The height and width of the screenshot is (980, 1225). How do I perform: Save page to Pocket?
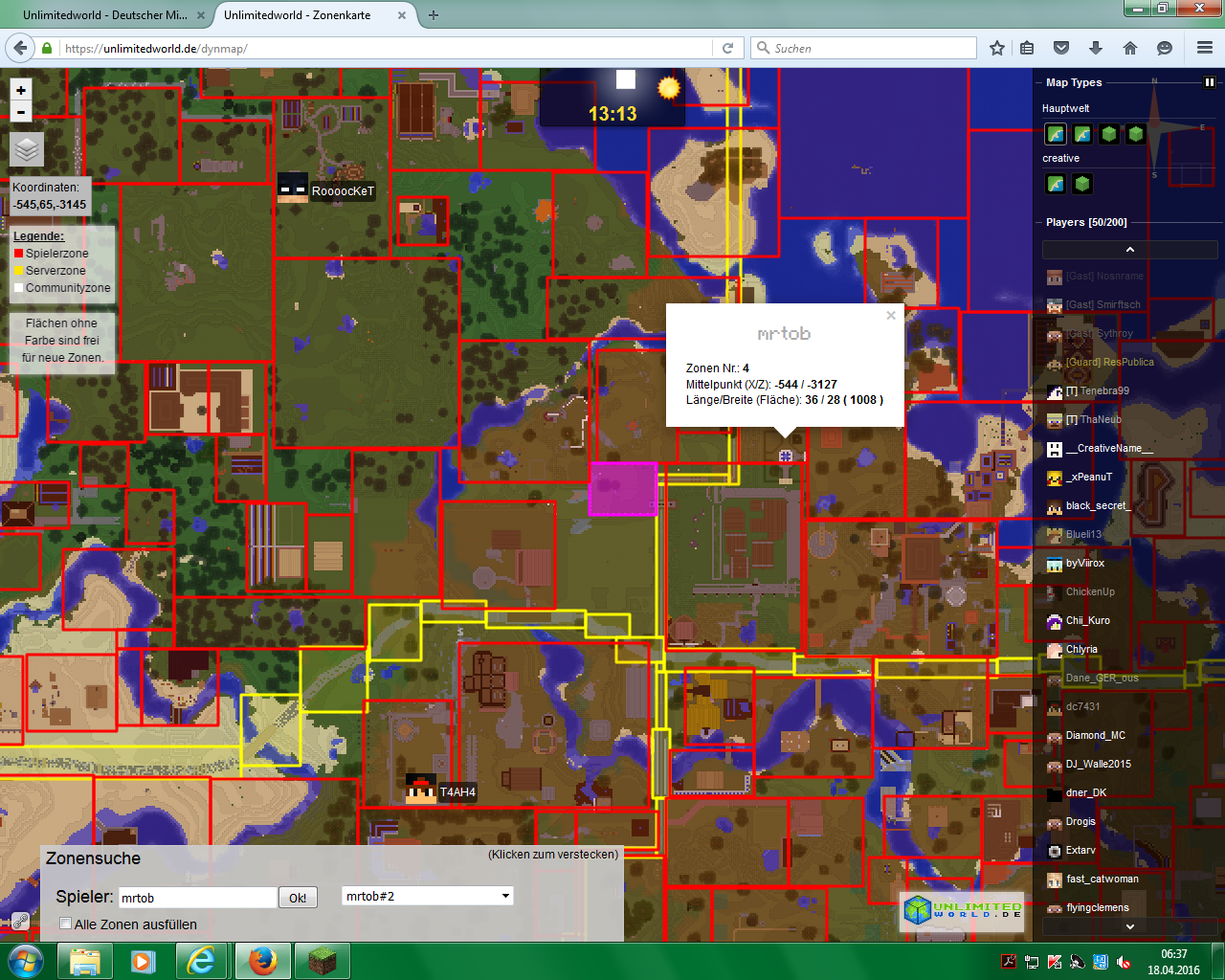(x=1061, y=48)
